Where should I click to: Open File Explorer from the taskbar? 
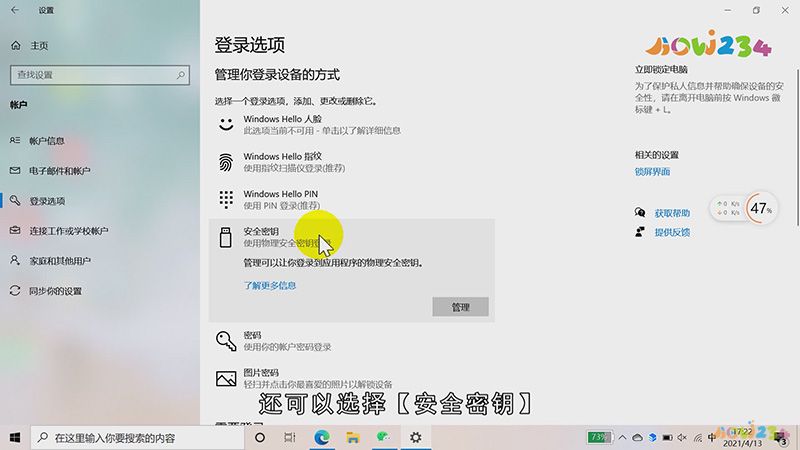click(353, 437)
